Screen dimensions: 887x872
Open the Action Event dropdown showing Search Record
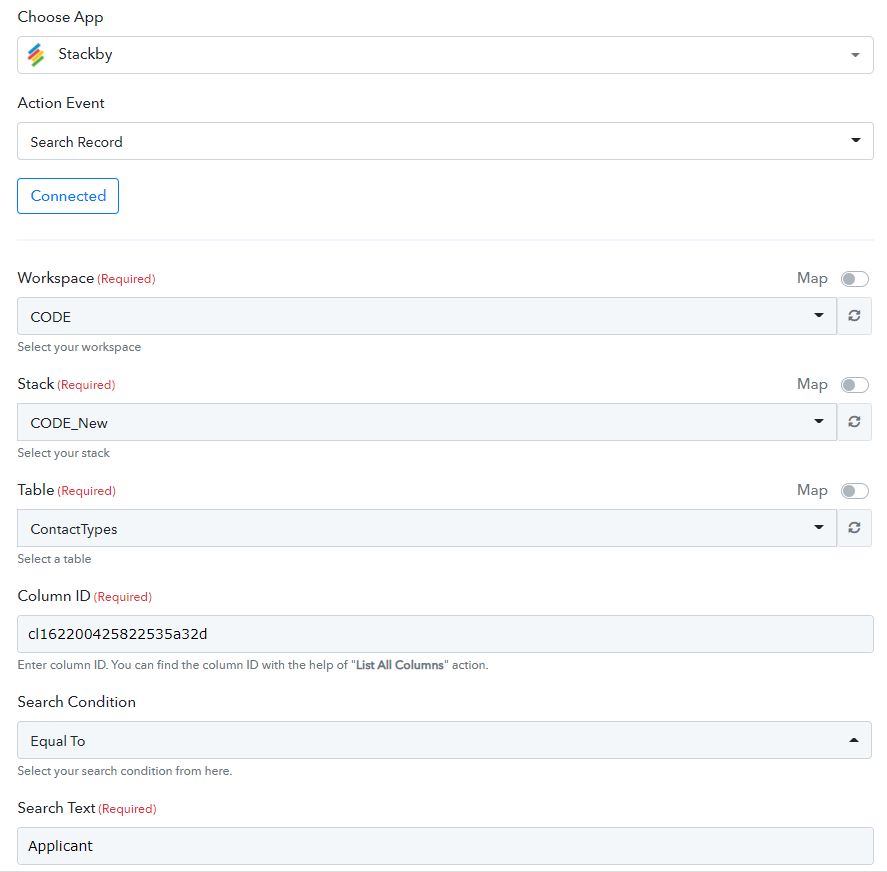pyautogui.click(x=445, y=141)
